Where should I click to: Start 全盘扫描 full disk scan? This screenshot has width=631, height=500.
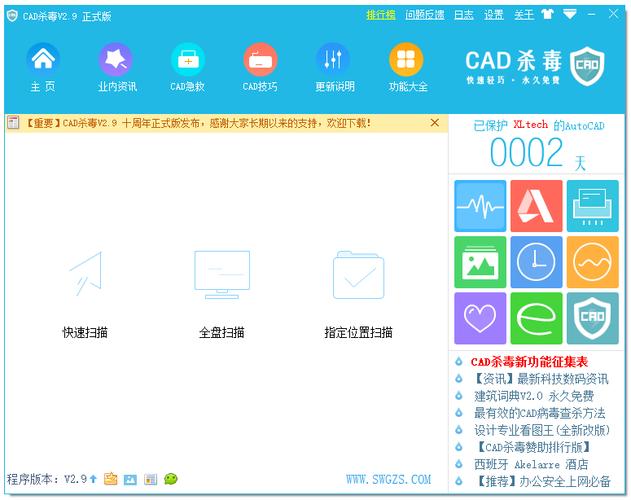pos(222,295)
